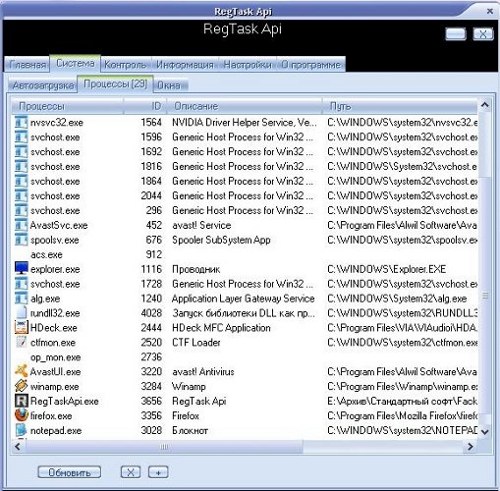The height and width of the screenshot is (491, 500).
Task: Click the vertical scrollbar down arrow
Action: (x=485, y=432)
